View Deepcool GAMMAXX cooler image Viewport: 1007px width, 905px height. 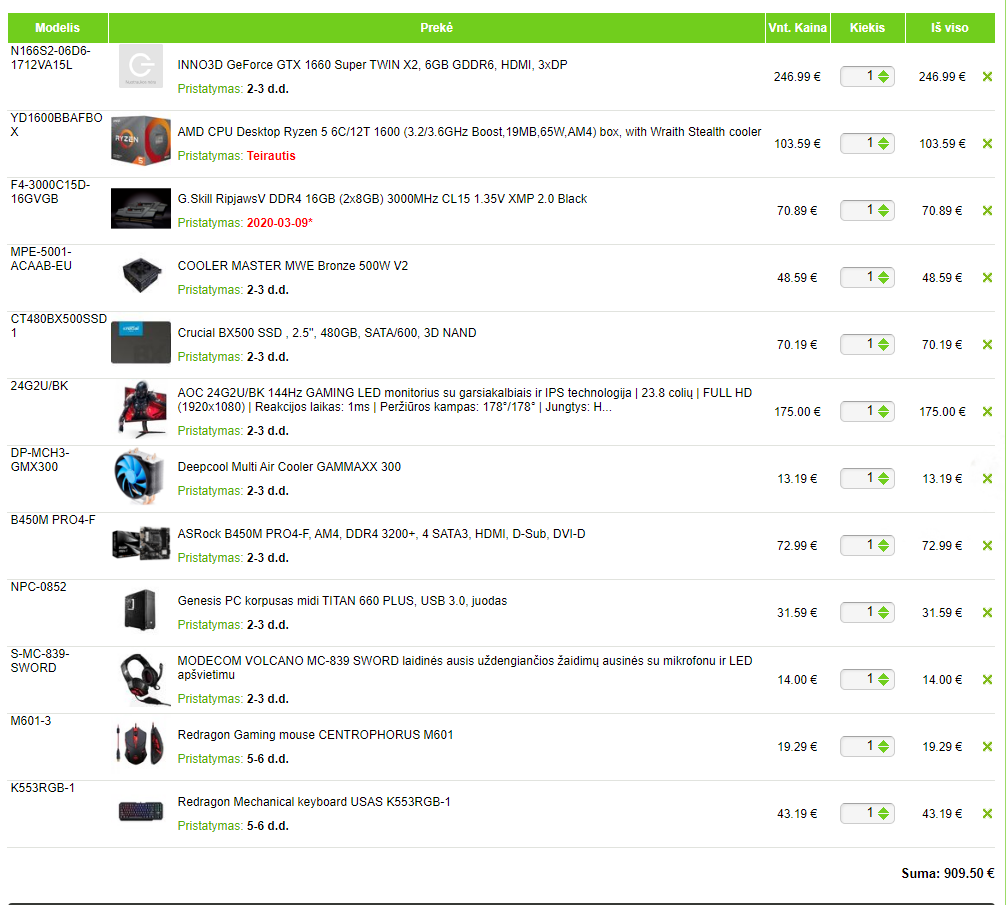pyautogui.click(x=139, y=477)
